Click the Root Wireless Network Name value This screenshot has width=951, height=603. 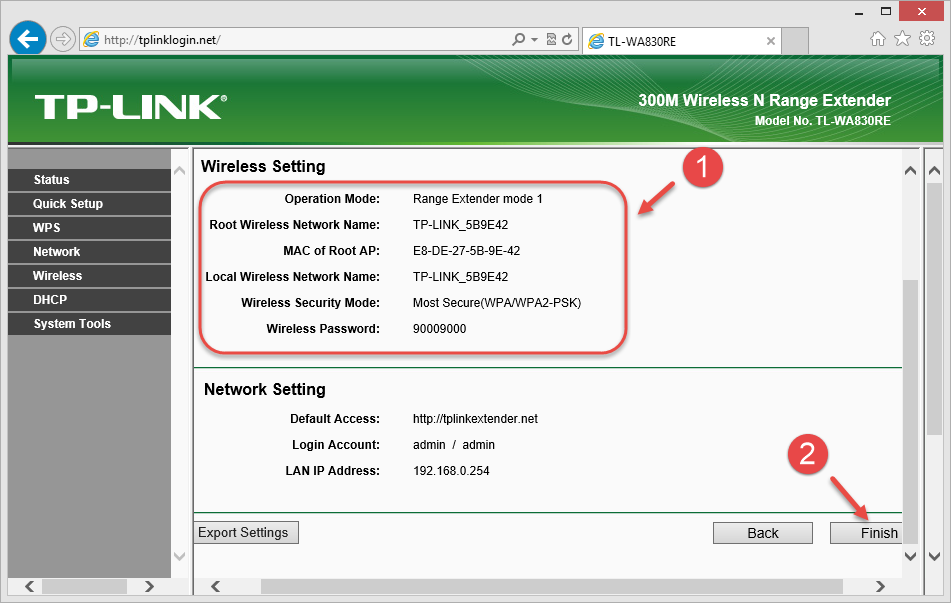[x=460, y=224]
